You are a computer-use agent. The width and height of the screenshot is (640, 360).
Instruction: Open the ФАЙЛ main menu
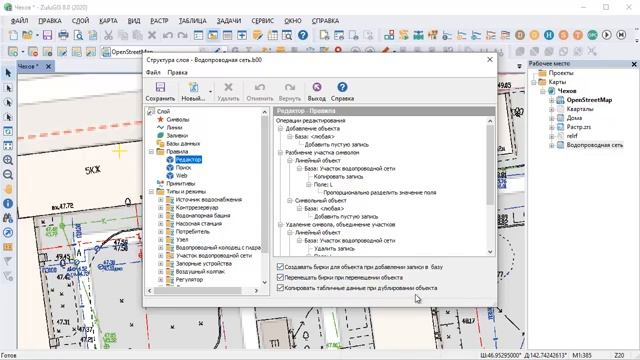(19, 21)
